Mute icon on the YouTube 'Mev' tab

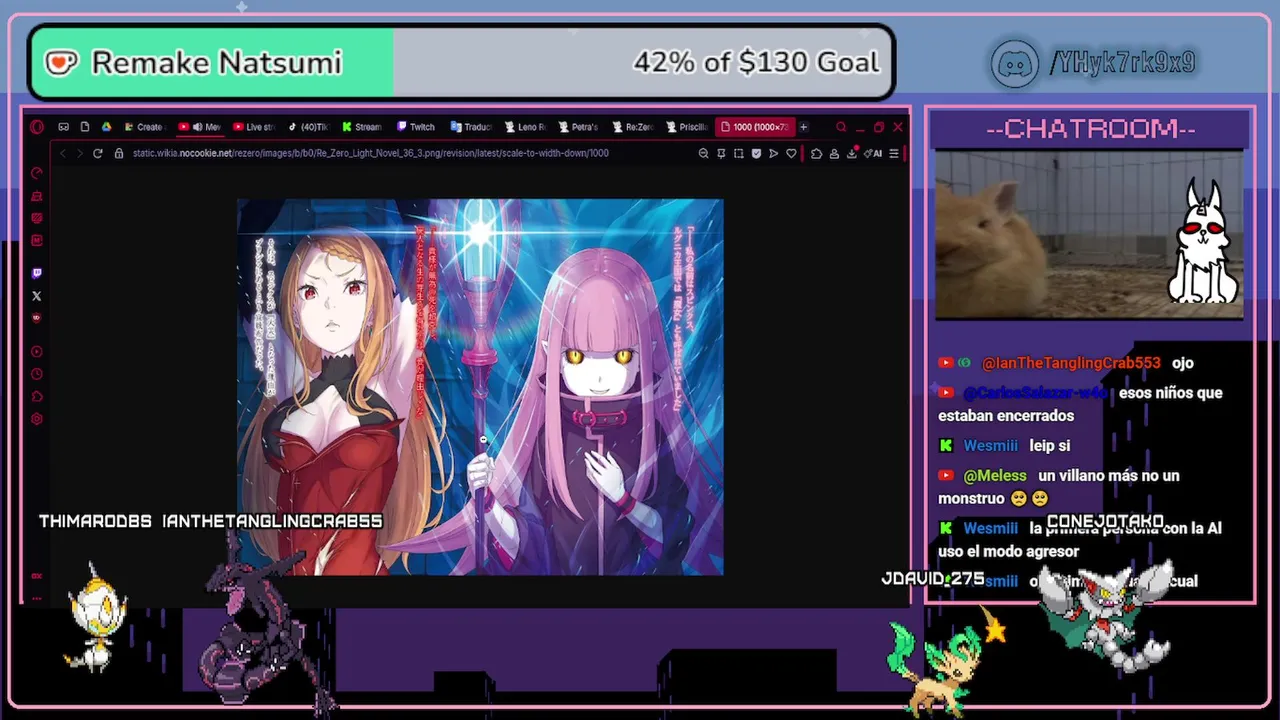pyautogui.click(x=197, y=127)
